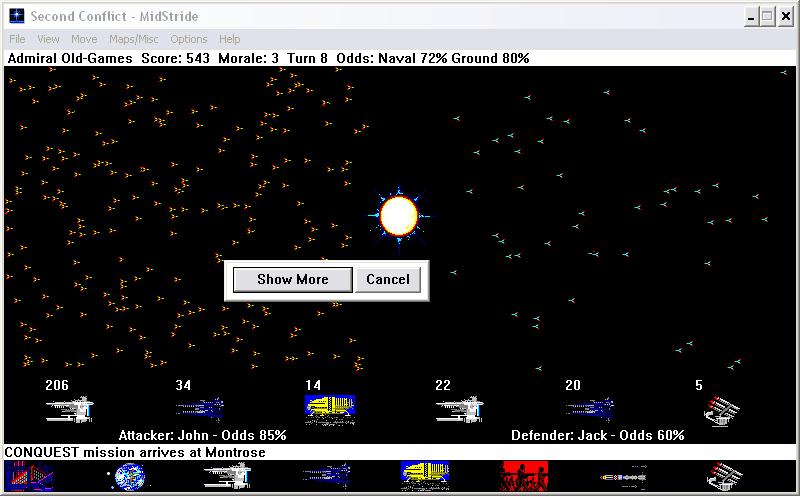Click the missile icon in bottom toolbar

(x=623, y=477)
